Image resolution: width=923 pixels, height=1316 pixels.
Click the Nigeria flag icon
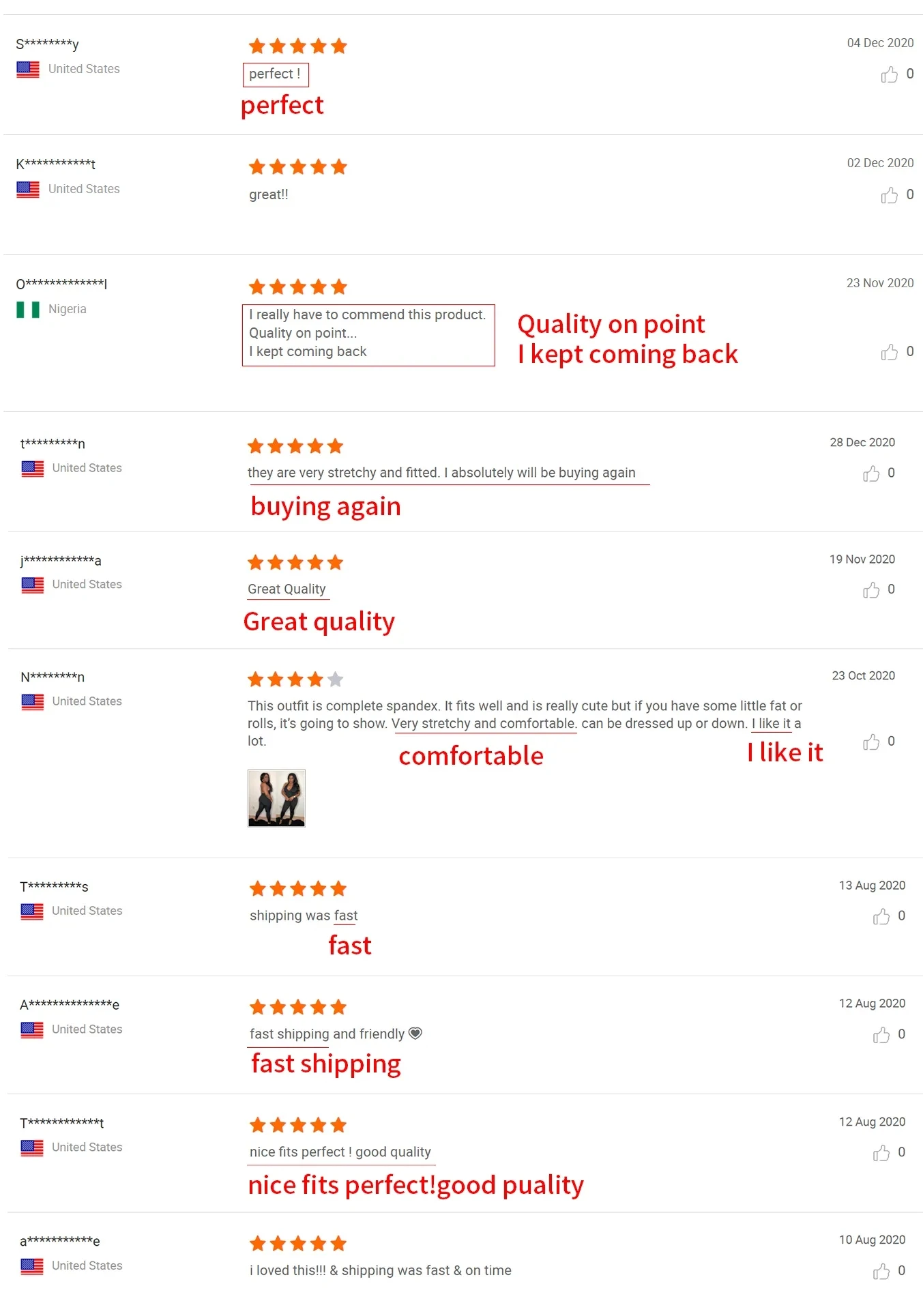tap(28, 310)
